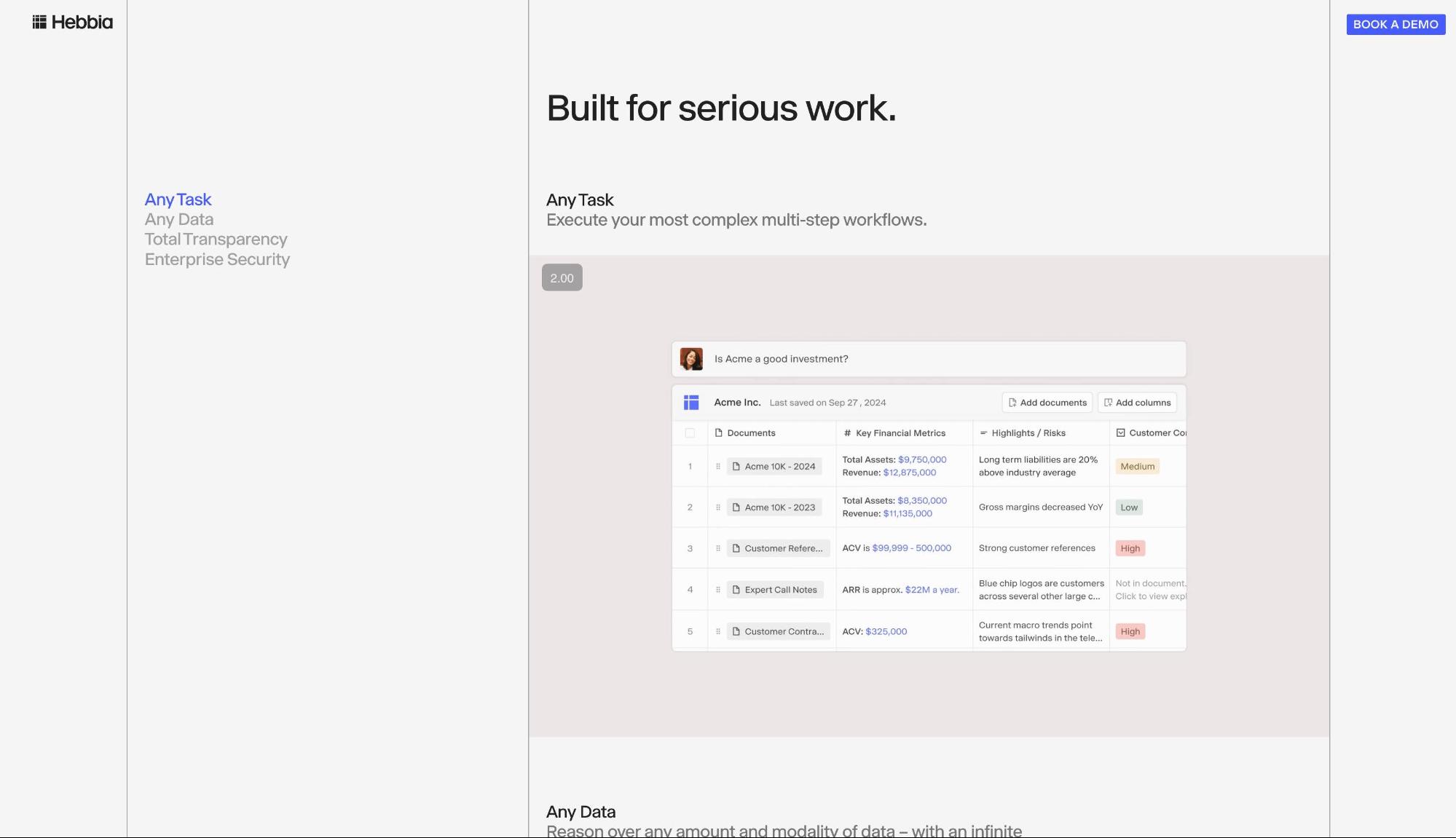The image size is (1456, 838).
Task: Click the blue grid icon beside Acme Inc.
Action: point(690,403)
